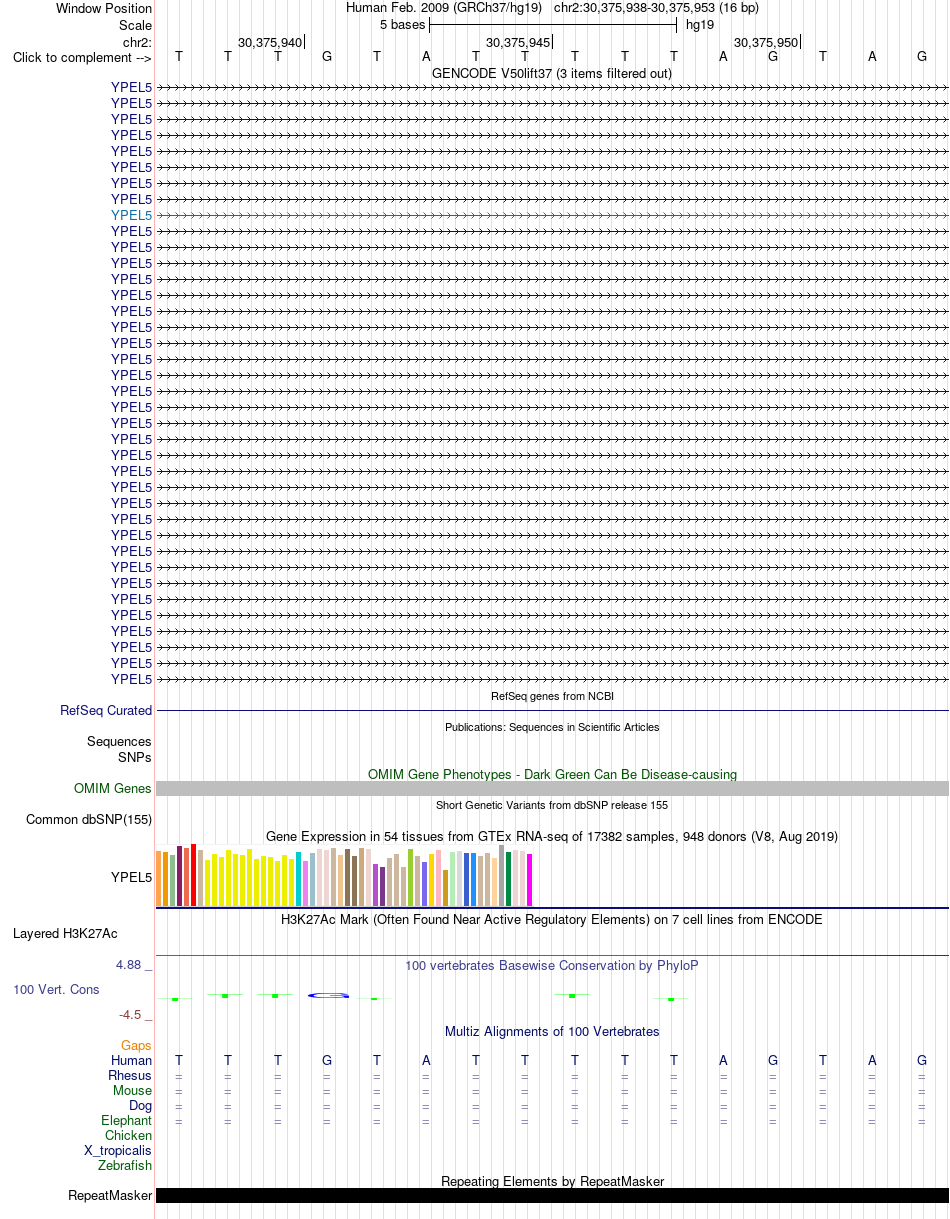Open the GTEx 'Gene Expression in 54 tissues' title
950x1219 pixels.
pos(552,836)
